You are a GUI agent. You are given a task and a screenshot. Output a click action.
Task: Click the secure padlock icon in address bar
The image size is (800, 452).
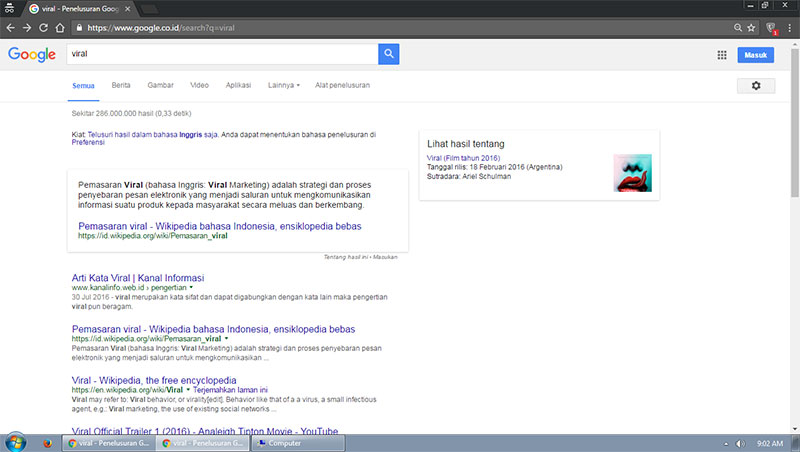click(79, 28)
